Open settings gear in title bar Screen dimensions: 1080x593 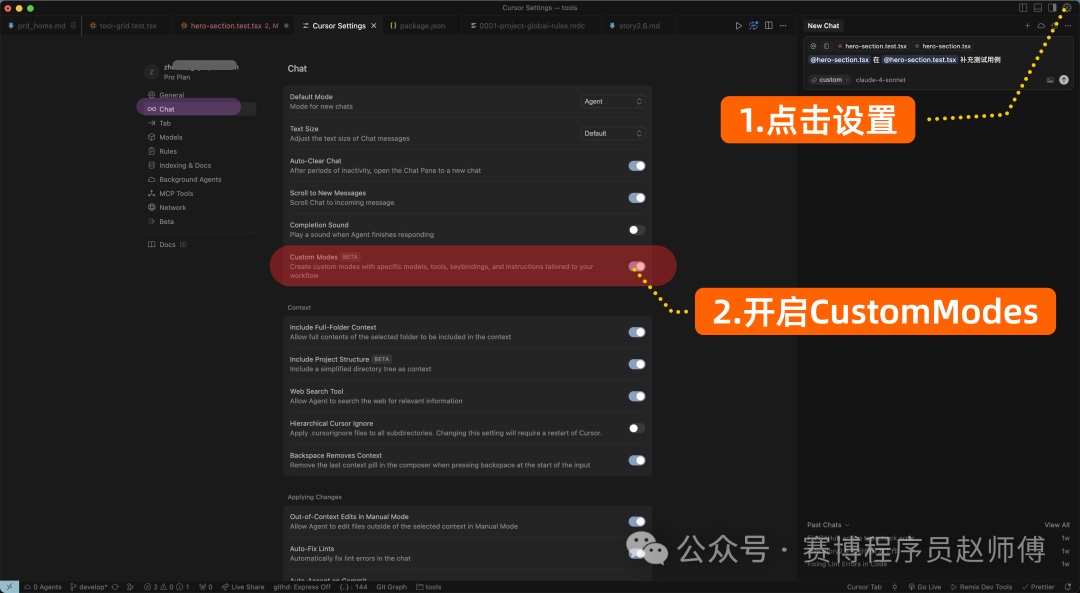1067,8
